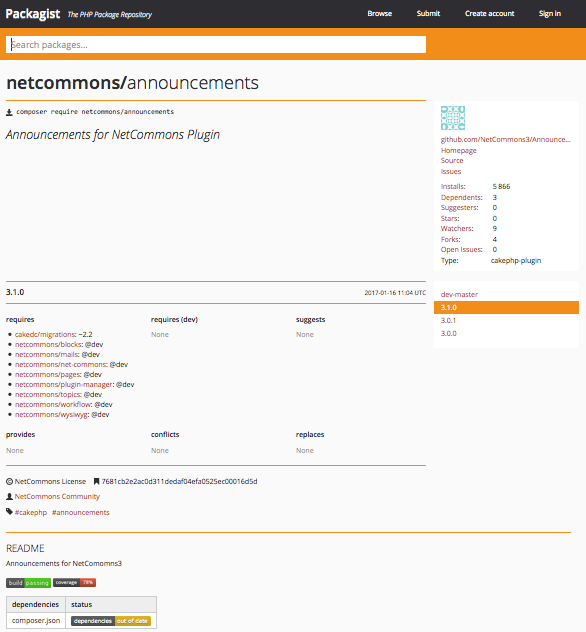Click the author person icon

9,497
